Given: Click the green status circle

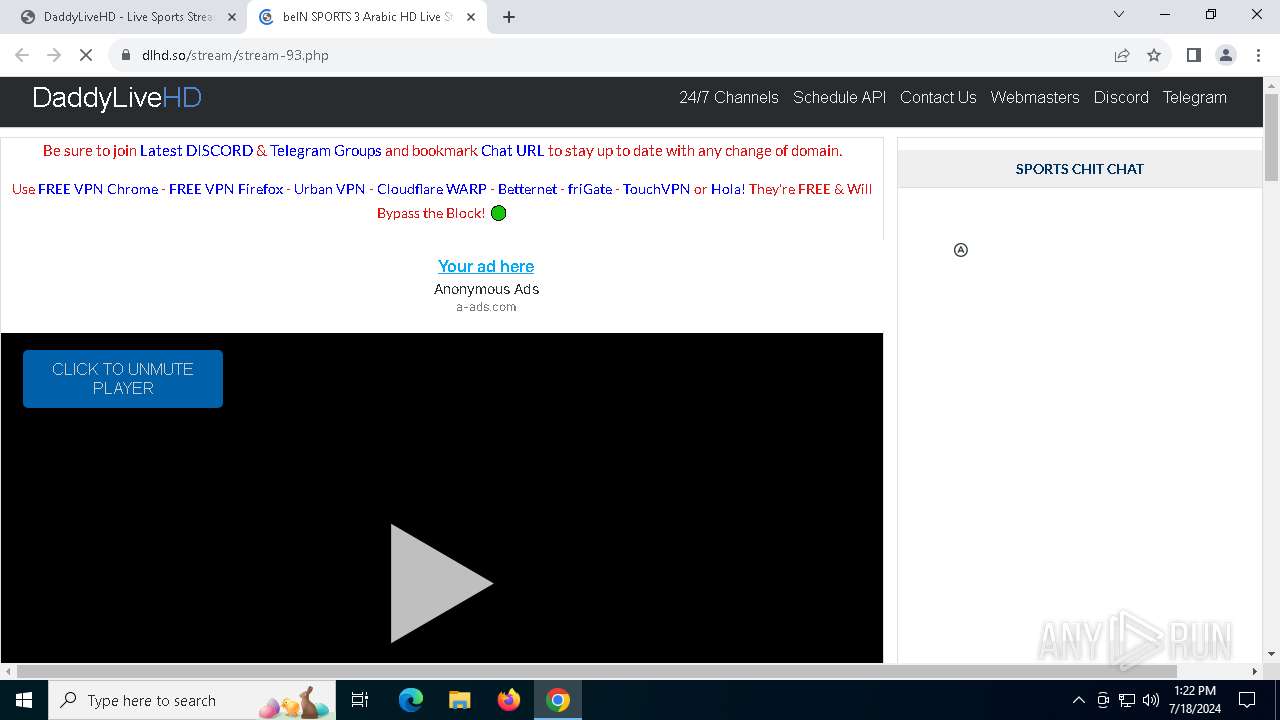Looking at the screenshot, I should (x=499, y=213).
